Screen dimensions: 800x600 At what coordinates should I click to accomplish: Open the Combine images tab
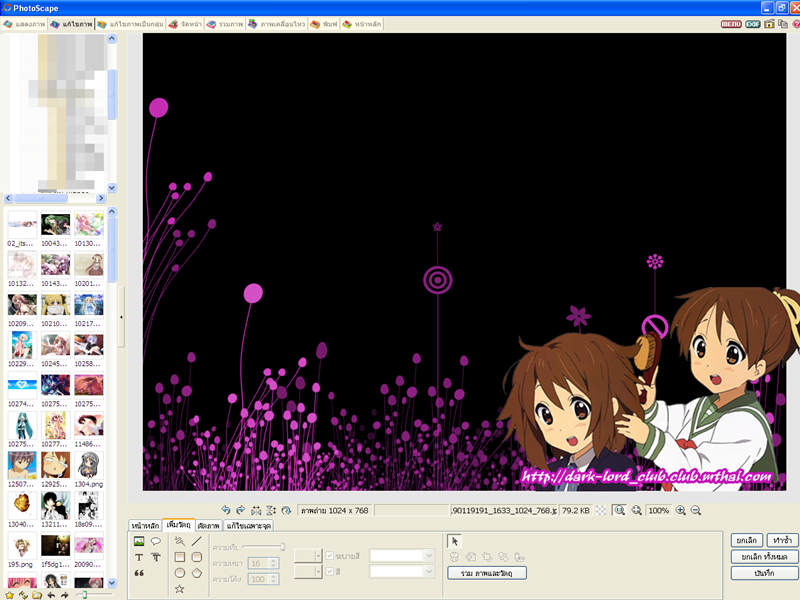(225, 24)
